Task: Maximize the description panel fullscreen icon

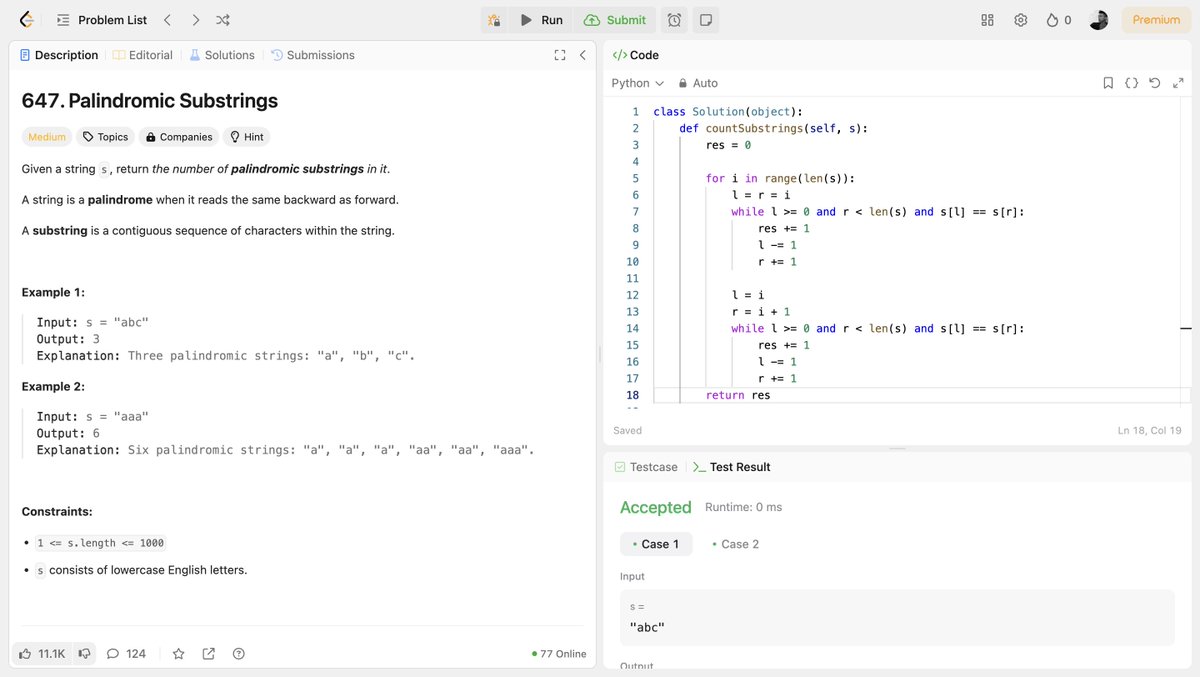Action: (x=560, y=55)
